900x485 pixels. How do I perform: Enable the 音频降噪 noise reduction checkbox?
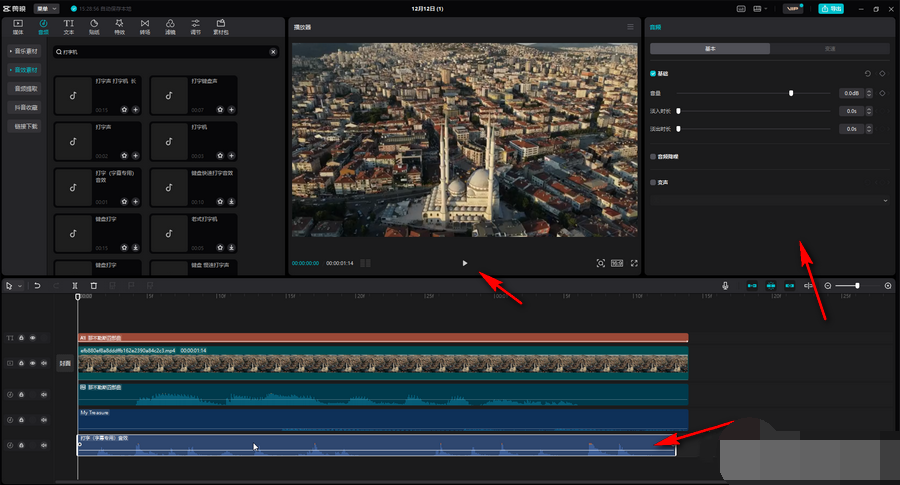point(653,157)
